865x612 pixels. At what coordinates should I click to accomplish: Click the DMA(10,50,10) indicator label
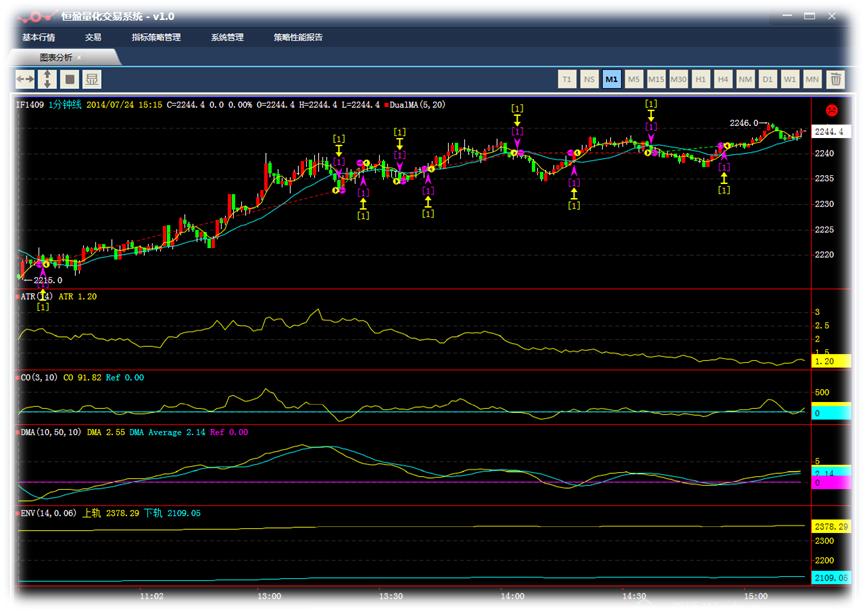click(51, 432)
